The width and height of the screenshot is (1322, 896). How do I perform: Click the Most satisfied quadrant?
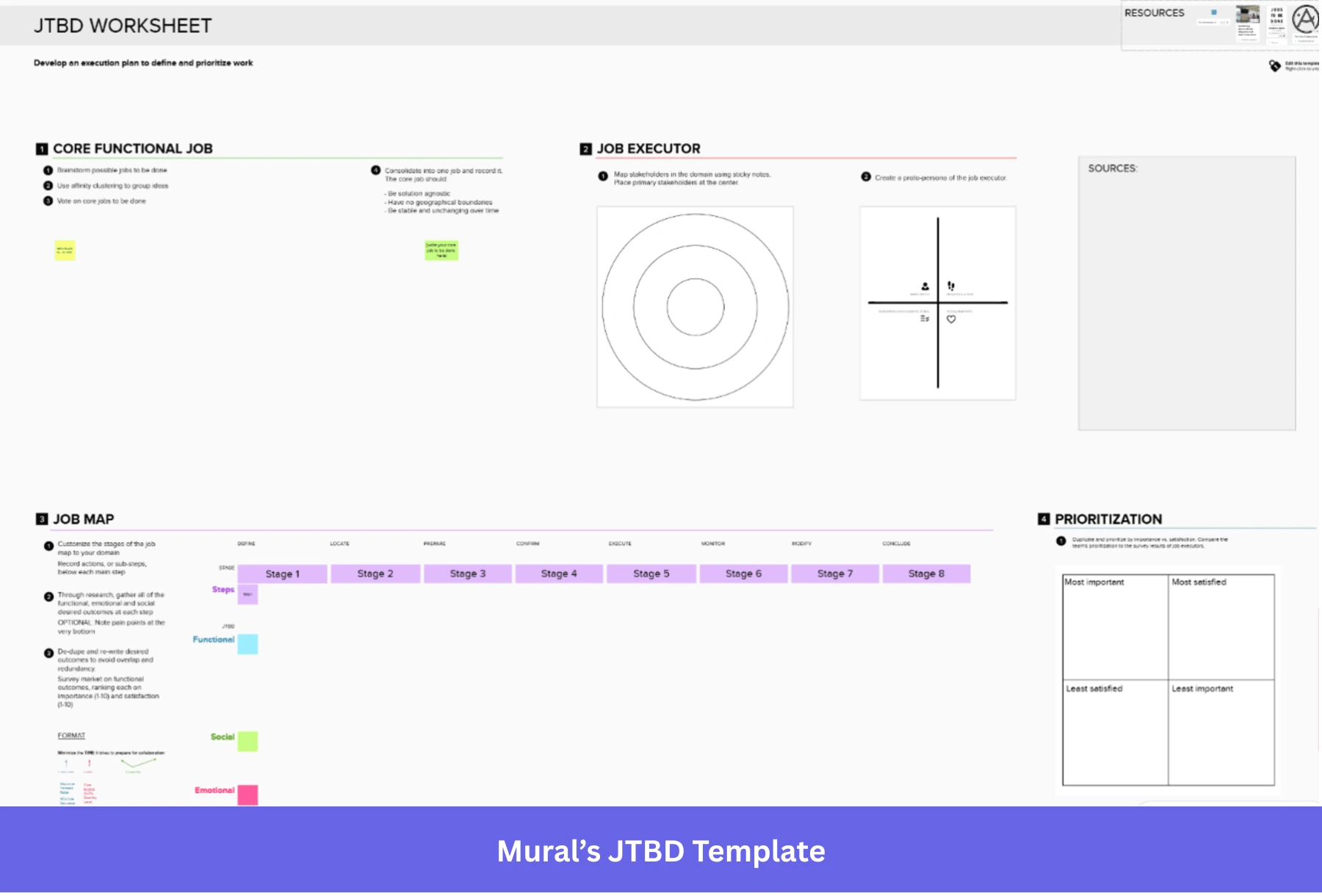tap(1221, 627)
